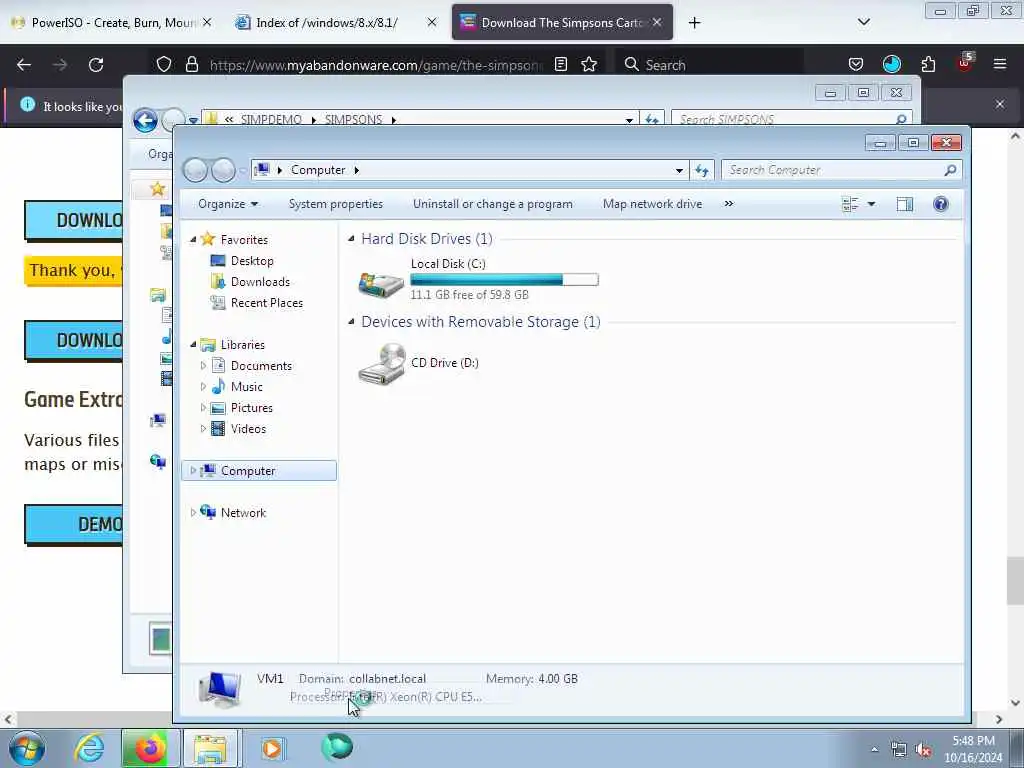The height and width of the screenshot is (768, 1024).
Task: Click Map network drive
Action: (x=652, y=204)
